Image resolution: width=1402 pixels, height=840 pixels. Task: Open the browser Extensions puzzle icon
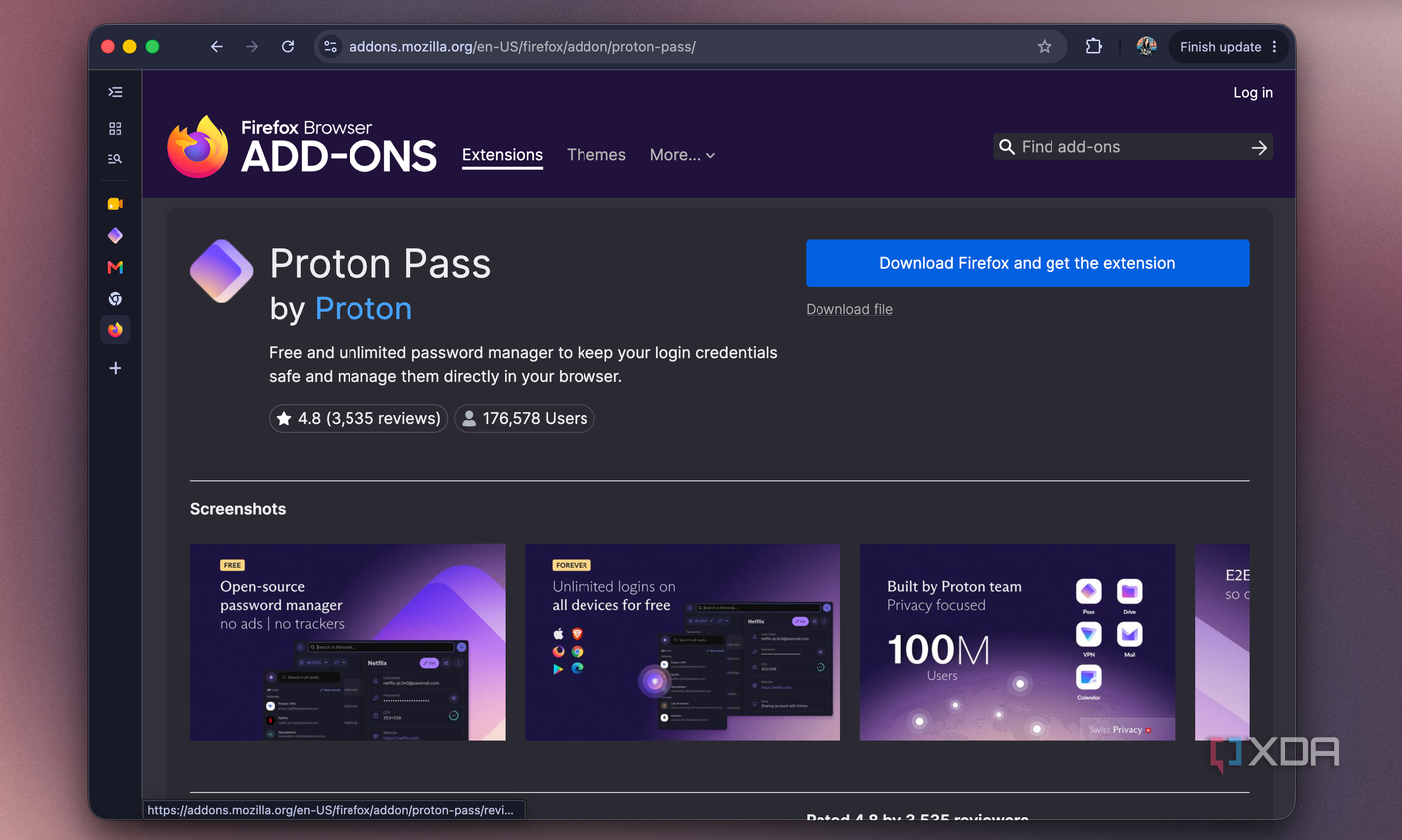point(1094,46)
